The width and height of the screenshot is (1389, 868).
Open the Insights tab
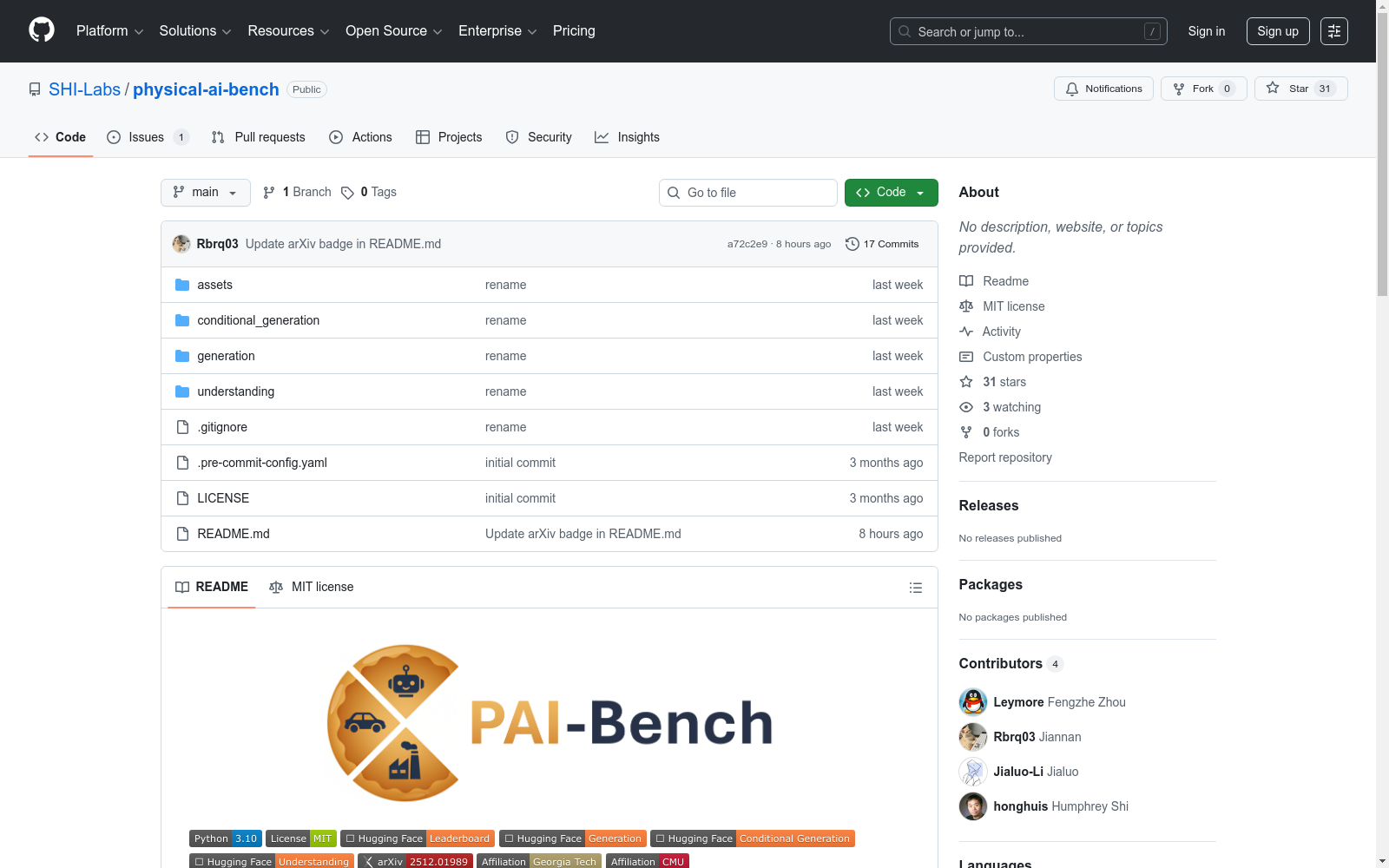(x=627, y=137)
